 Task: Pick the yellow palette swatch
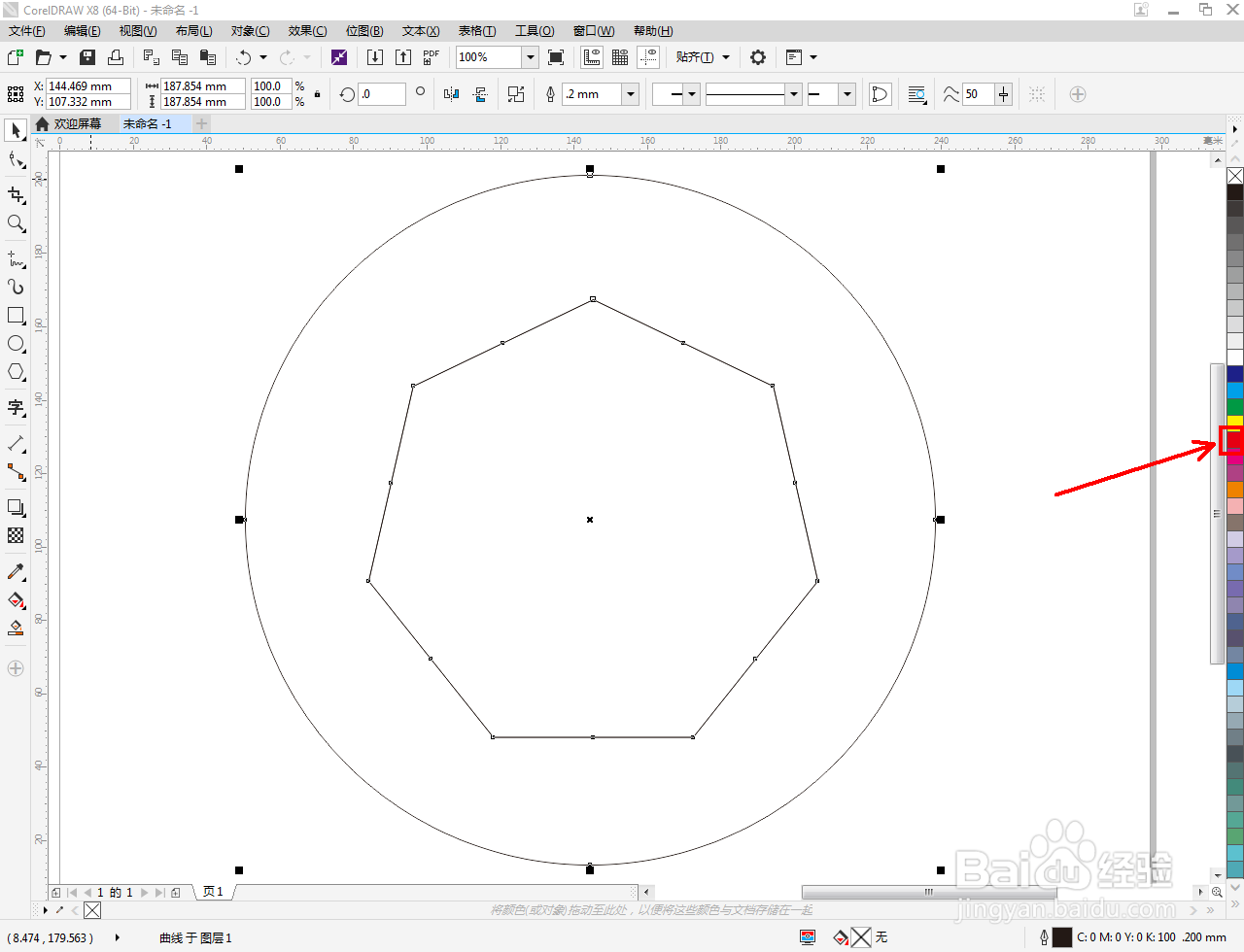click(1234, 422)
